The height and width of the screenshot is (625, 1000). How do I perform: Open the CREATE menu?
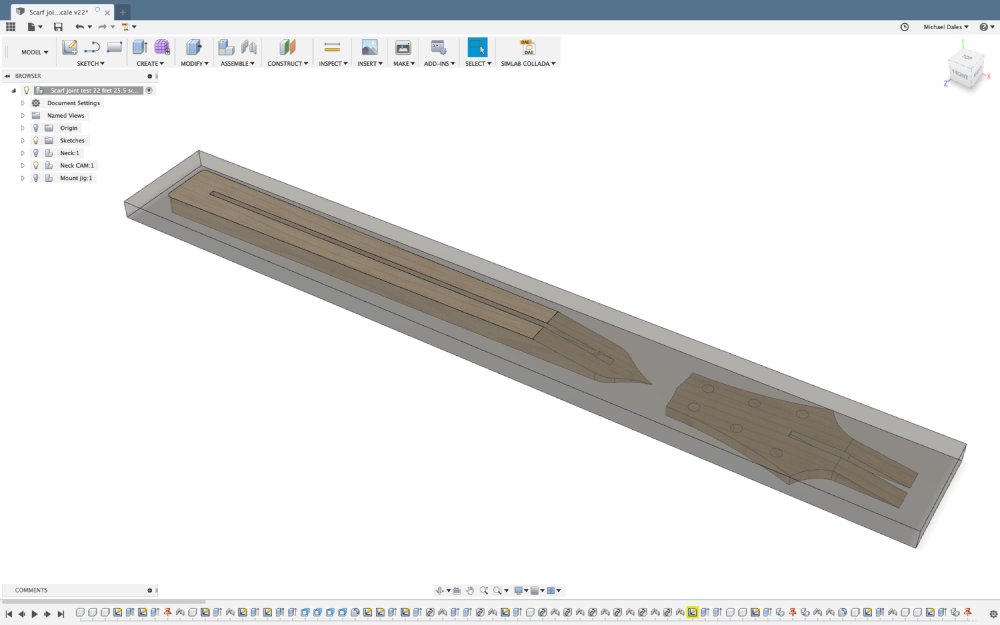(150, 64)
